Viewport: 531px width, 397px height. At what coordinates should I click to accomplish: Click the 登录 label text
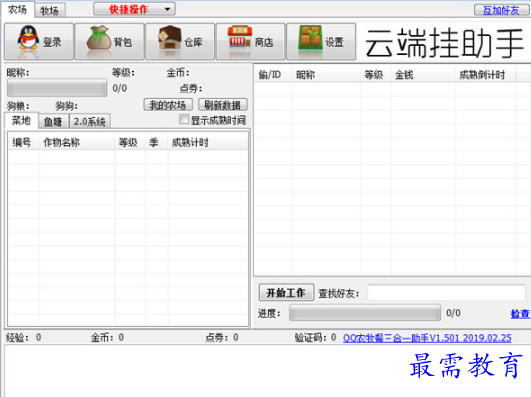click(x=52, y=42)
